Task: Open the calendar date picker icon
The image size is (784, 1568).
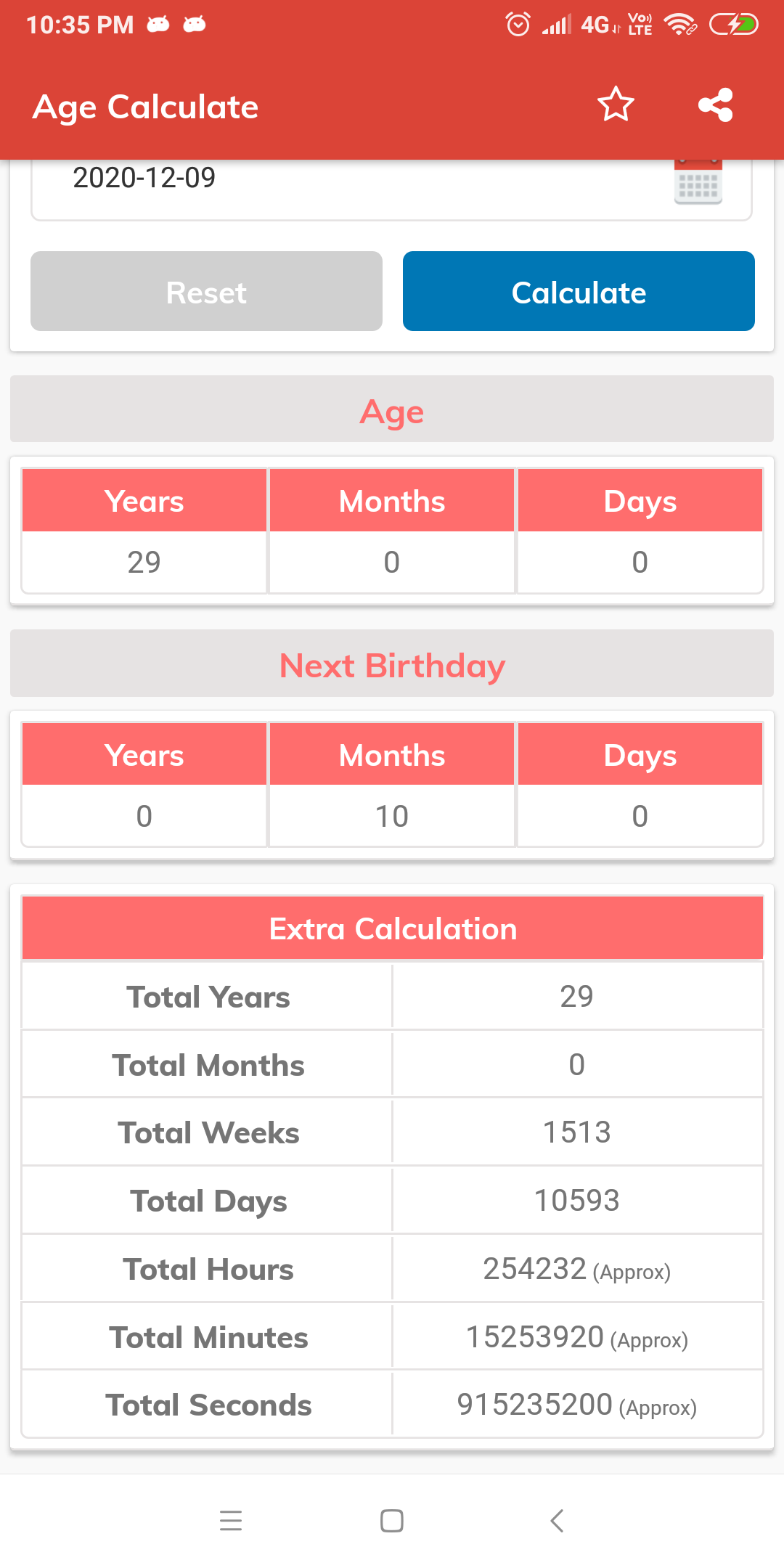Action: [698, 181]
